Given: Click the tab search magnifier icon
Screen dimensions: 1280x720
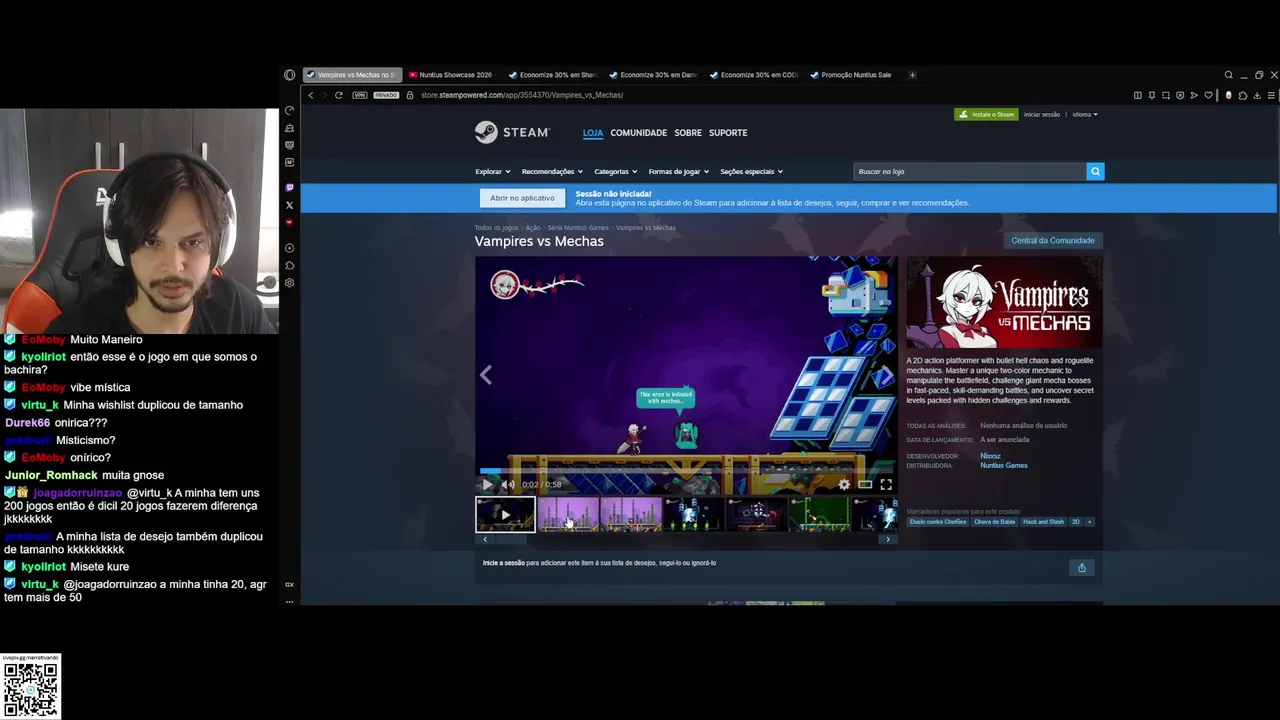Looking at the screenshot, I should 1228,75.
